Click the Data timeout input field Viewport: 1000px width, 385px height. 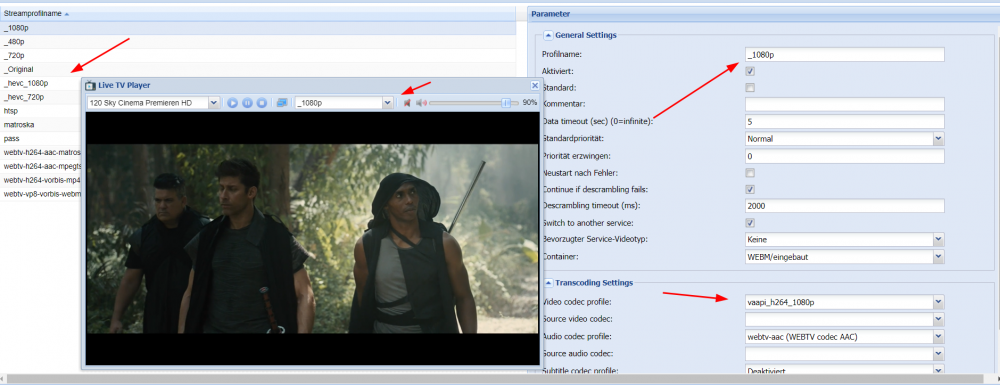pyautogui.click(x=844, y=121)
